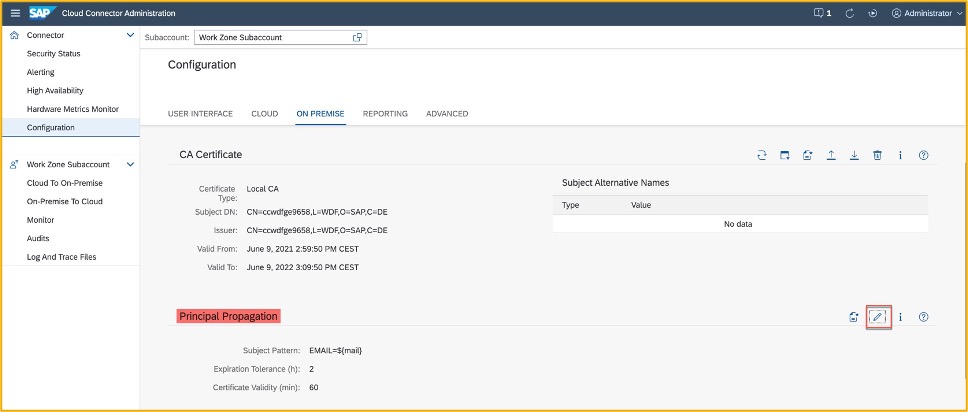Click the CA Certificate signing request icon
The width and height of the screenshot is (968, 412).
pos(807,155)
